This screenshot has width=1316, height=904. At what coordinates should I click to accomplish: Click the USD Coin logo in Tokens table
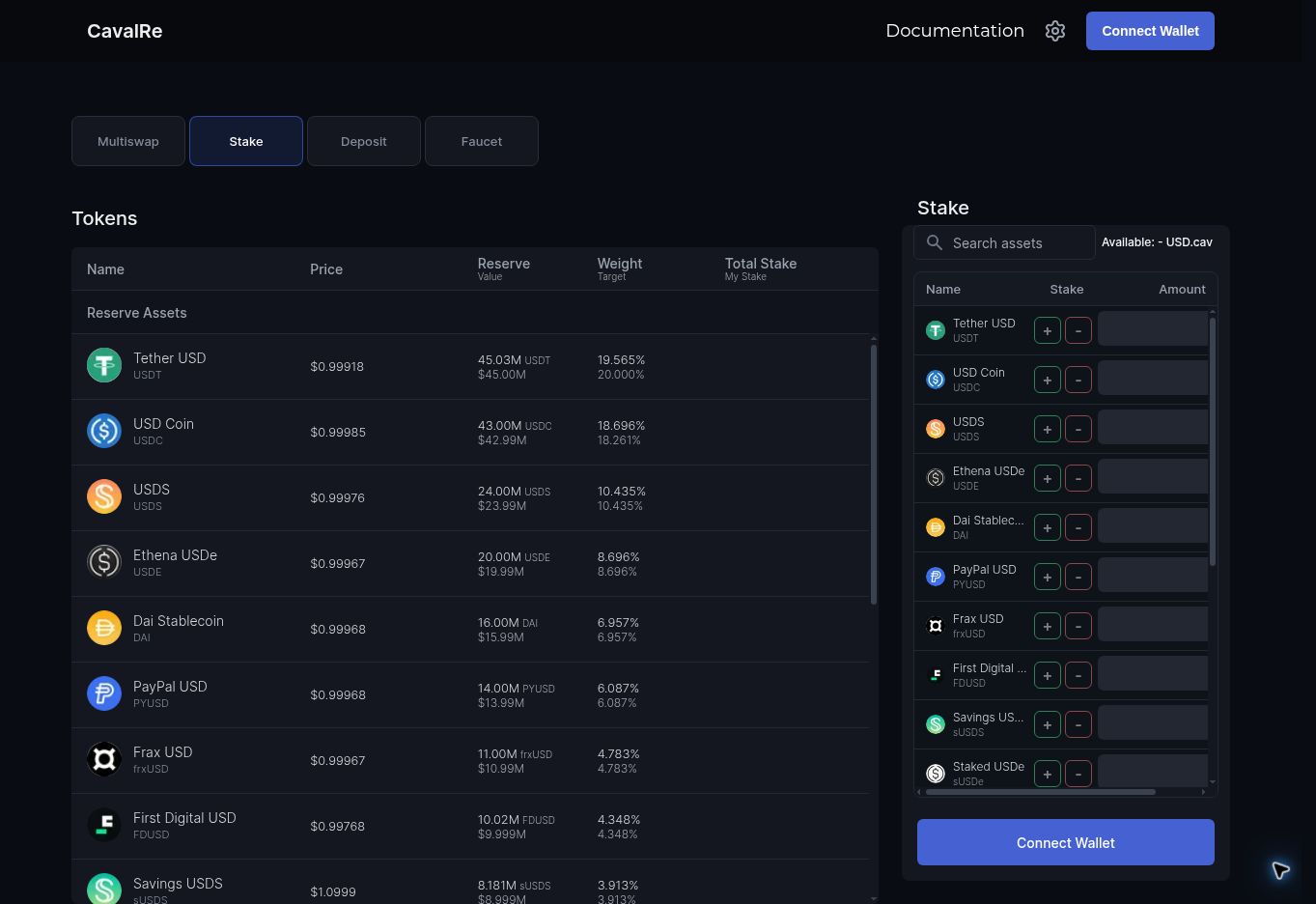tap(104, 431)
